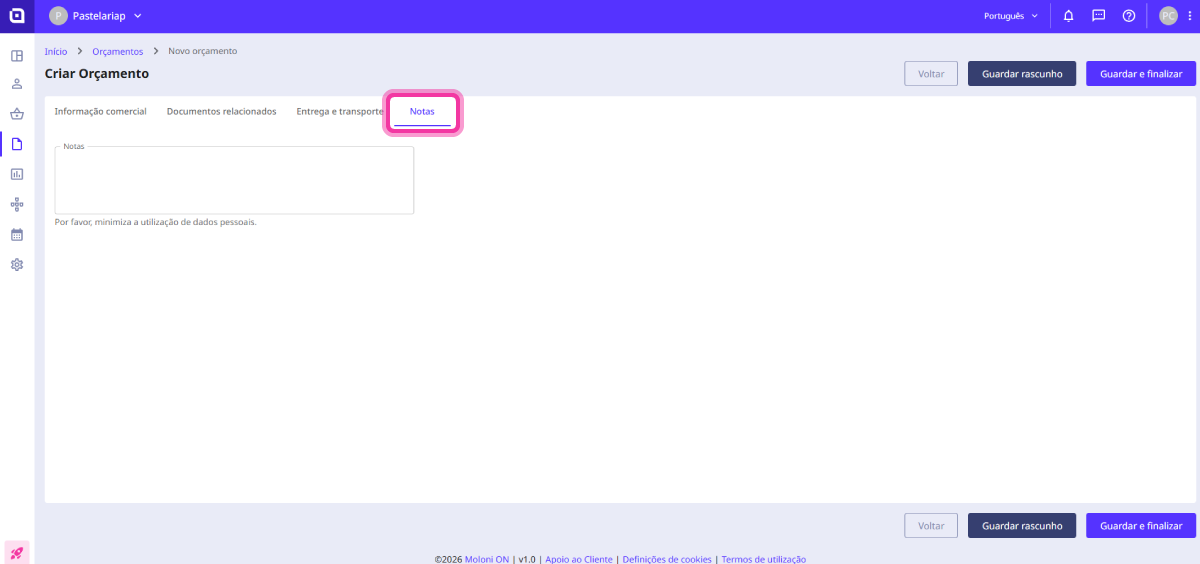The width and height of the screenshot is (1200, 564).
Task: Switch to Informação comercial tab
Action: [x=100, y=112]
